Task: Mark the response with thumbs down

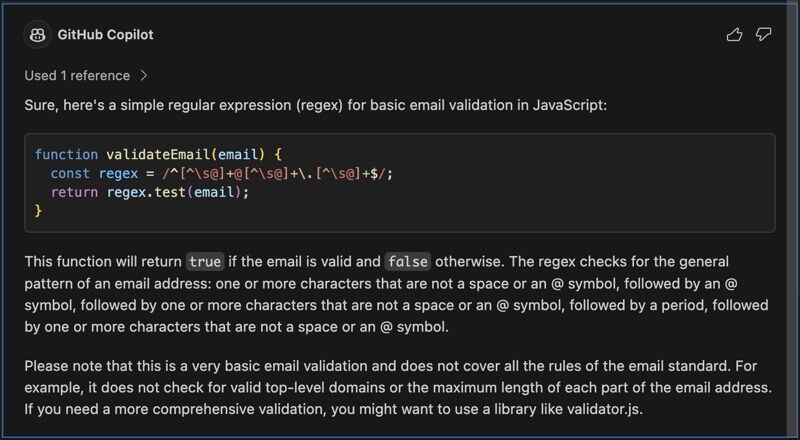Action: click(x=763, y=35)
